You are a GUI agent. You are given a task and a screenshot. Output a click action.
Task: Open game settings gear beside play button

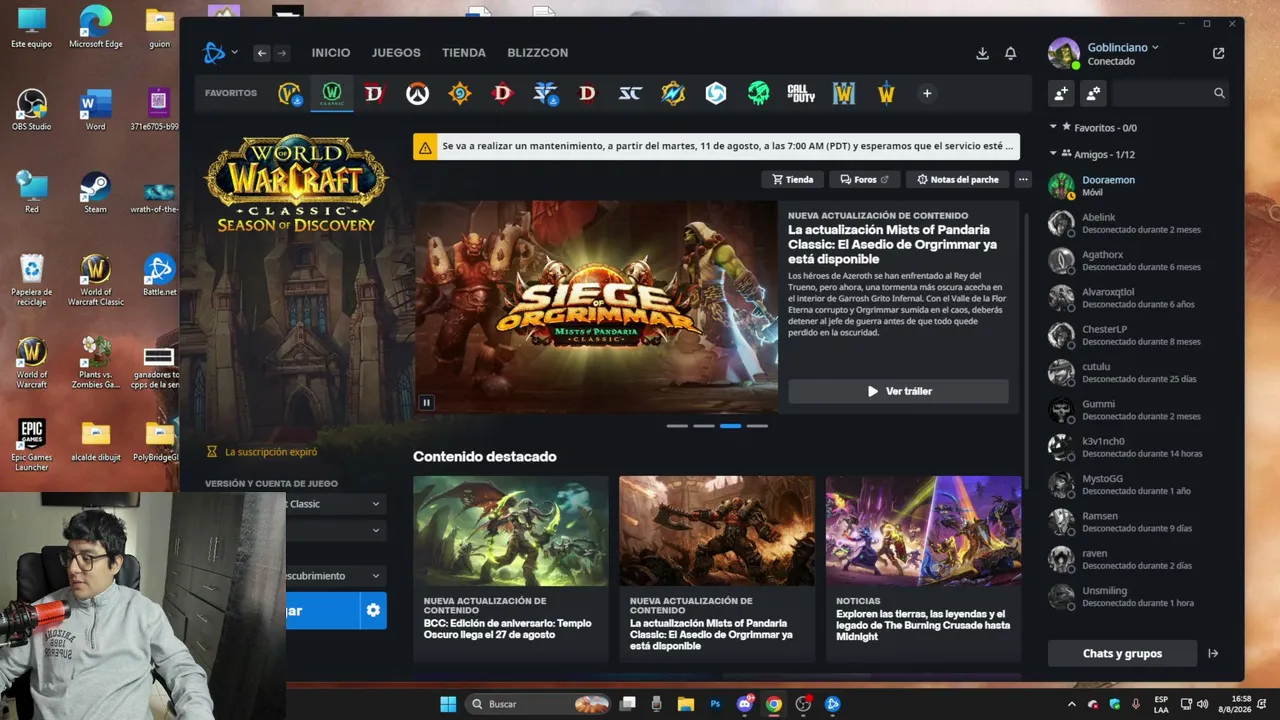pos(373,610)
